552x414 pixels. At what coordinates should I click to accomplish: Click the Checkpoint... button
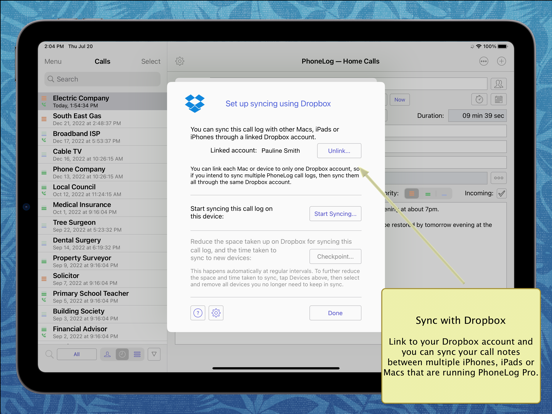335,256
